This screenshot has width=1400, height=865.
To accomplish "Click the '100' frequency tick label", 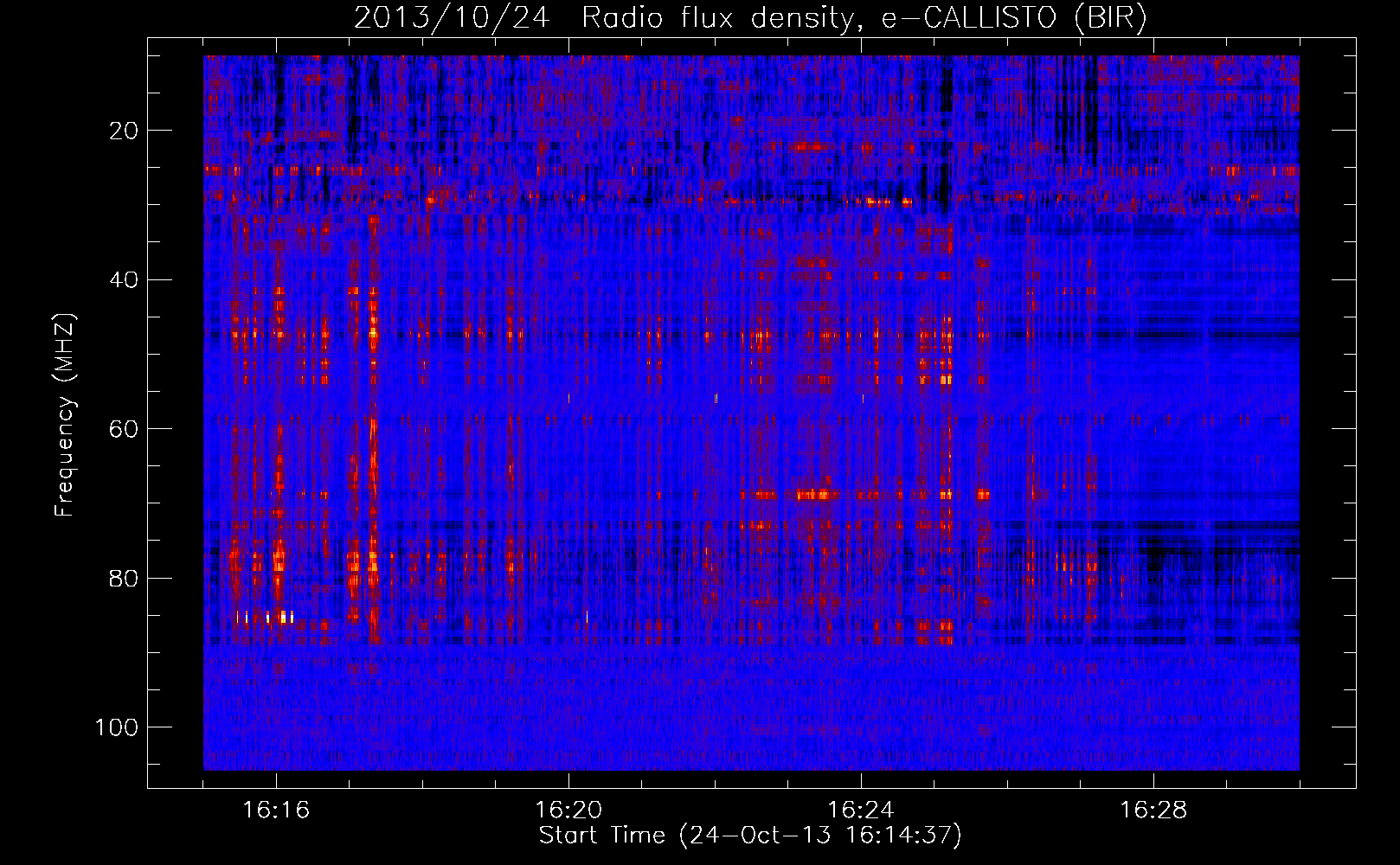I will pos(117,727).
